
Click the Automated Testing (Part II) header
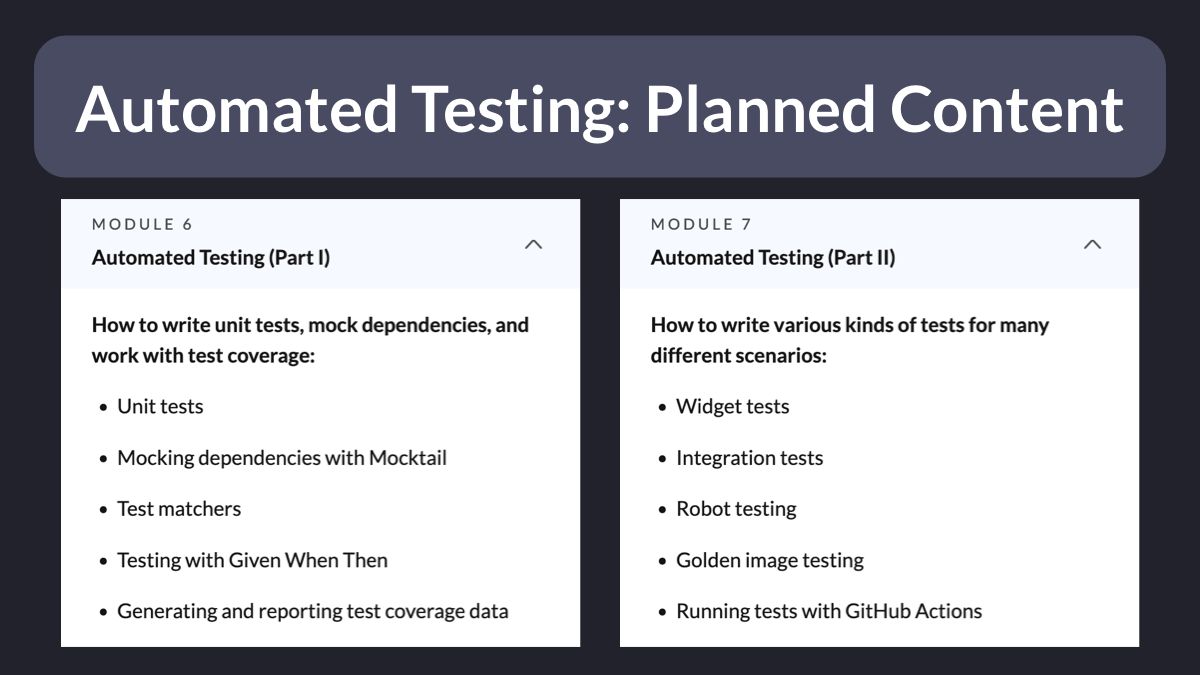pos(773,258)
